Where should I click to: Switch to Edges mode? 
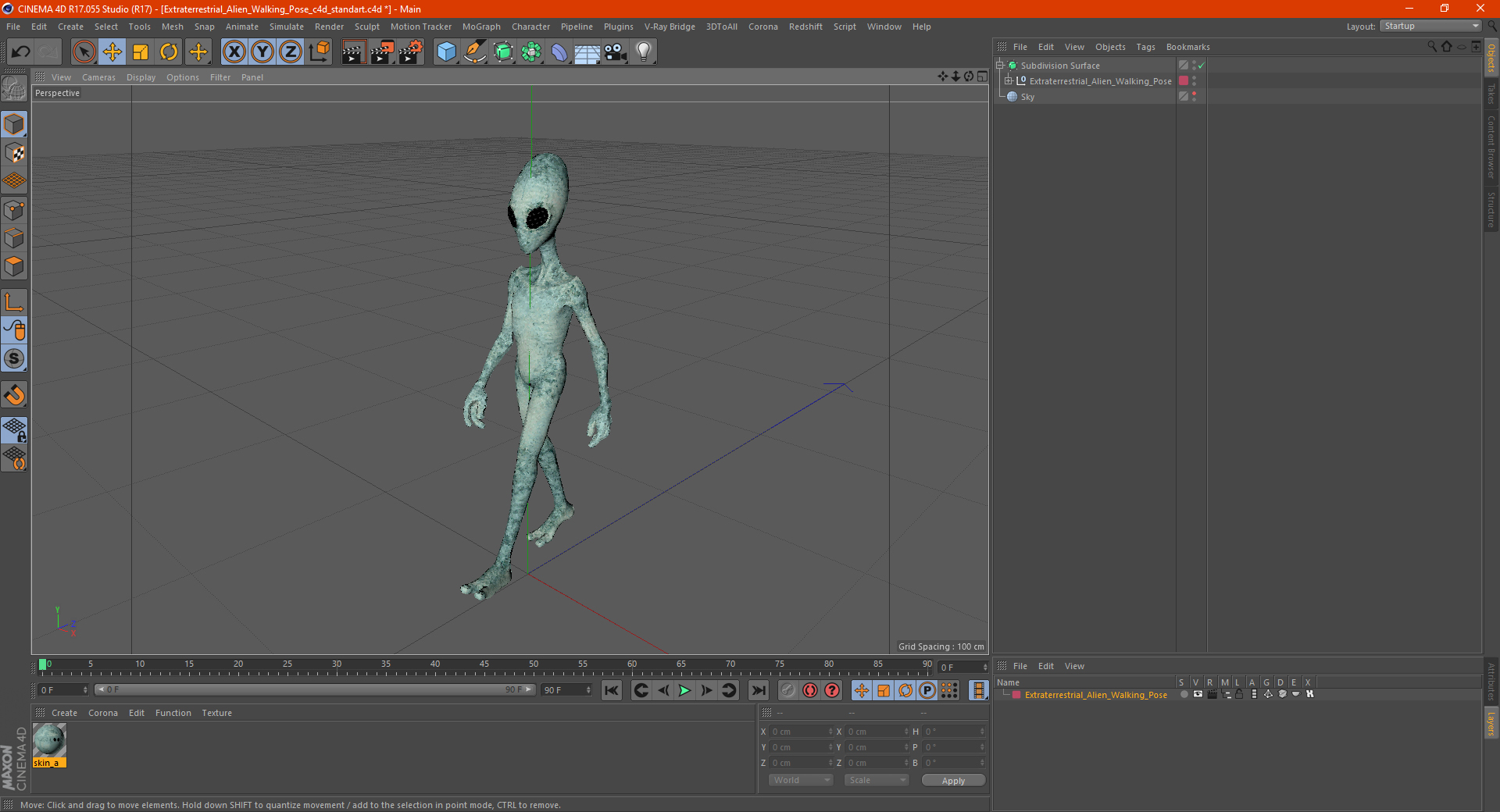[x=15, y=238]
